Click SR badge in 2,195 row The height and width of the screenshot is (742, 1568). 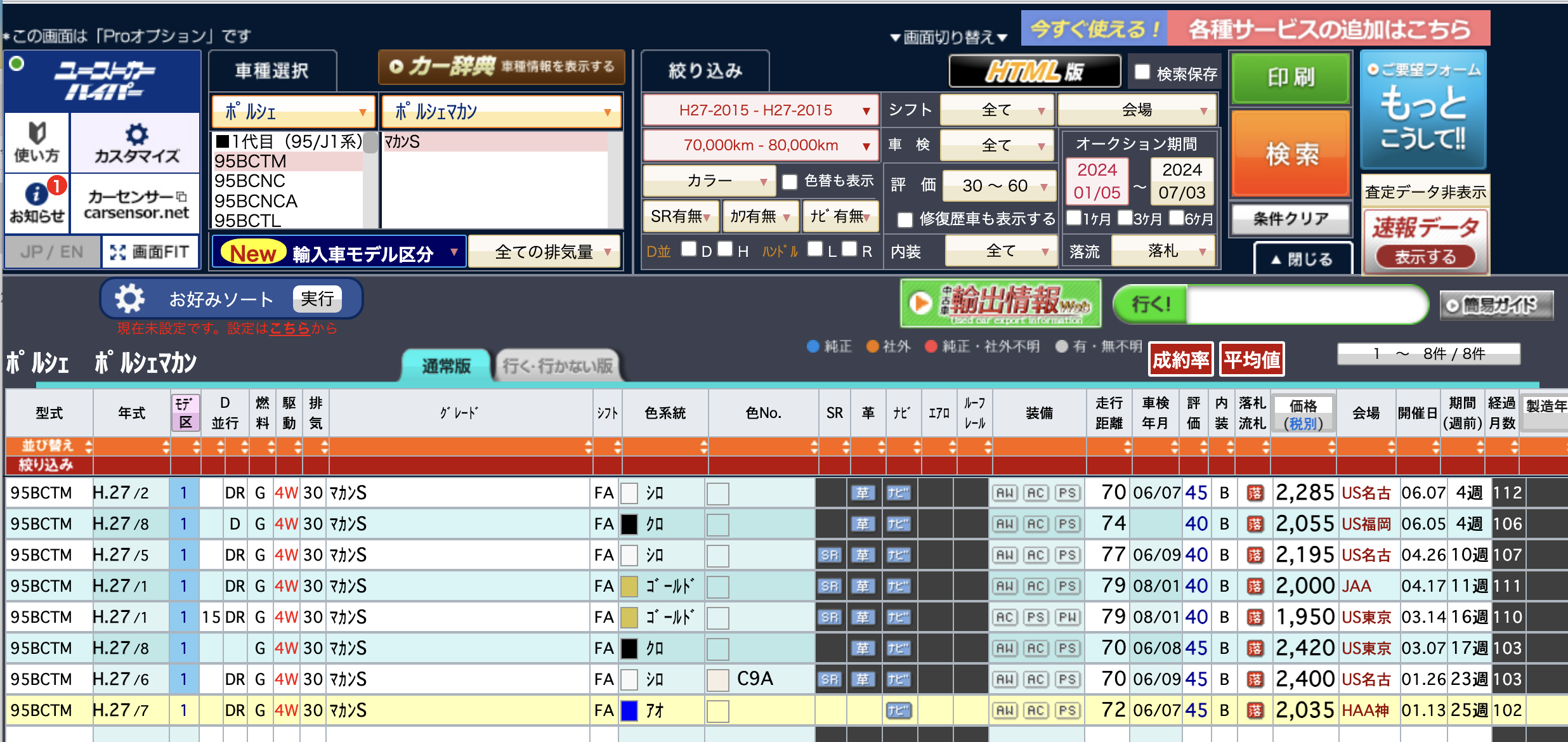[x=829, y=556]
